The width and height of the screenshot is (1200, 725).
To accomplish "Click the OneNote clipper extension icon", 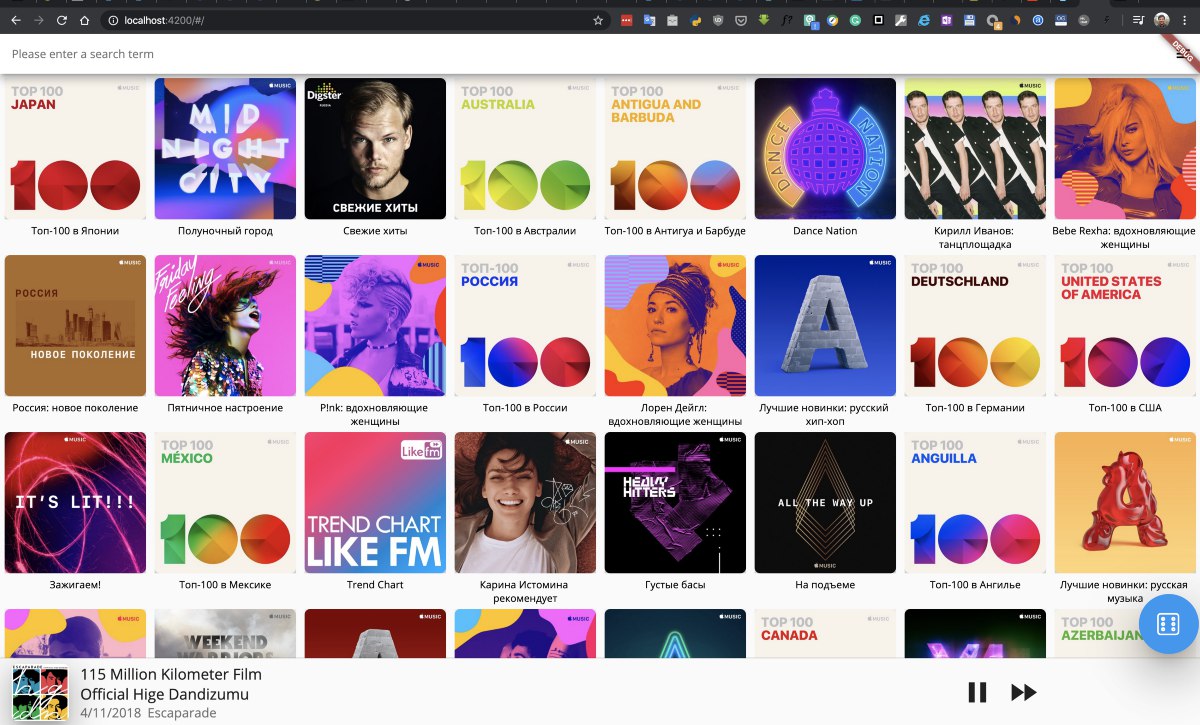I will point(947,20).
